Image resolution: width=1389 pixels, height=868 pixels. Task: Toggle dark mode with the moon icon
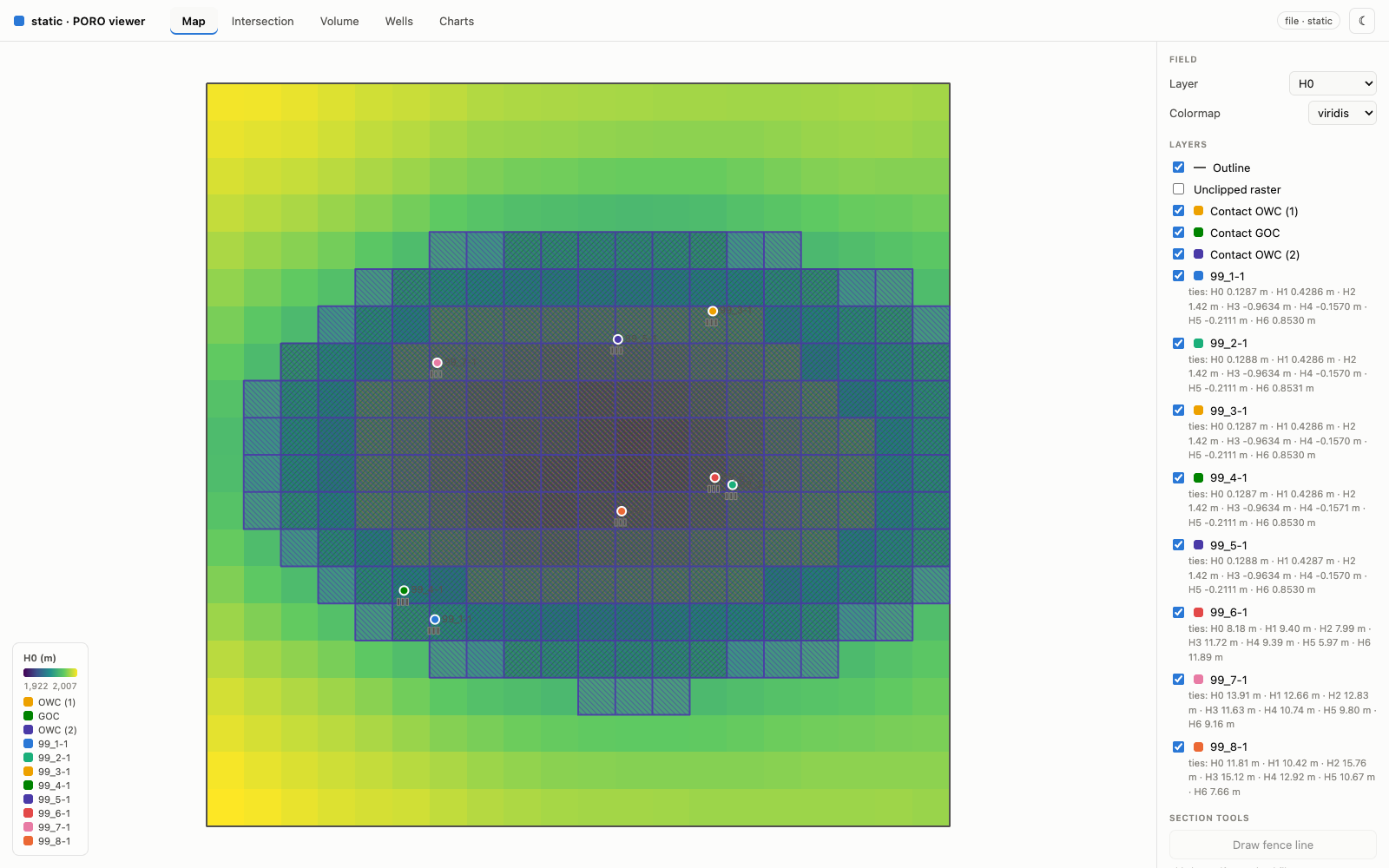1362,21
